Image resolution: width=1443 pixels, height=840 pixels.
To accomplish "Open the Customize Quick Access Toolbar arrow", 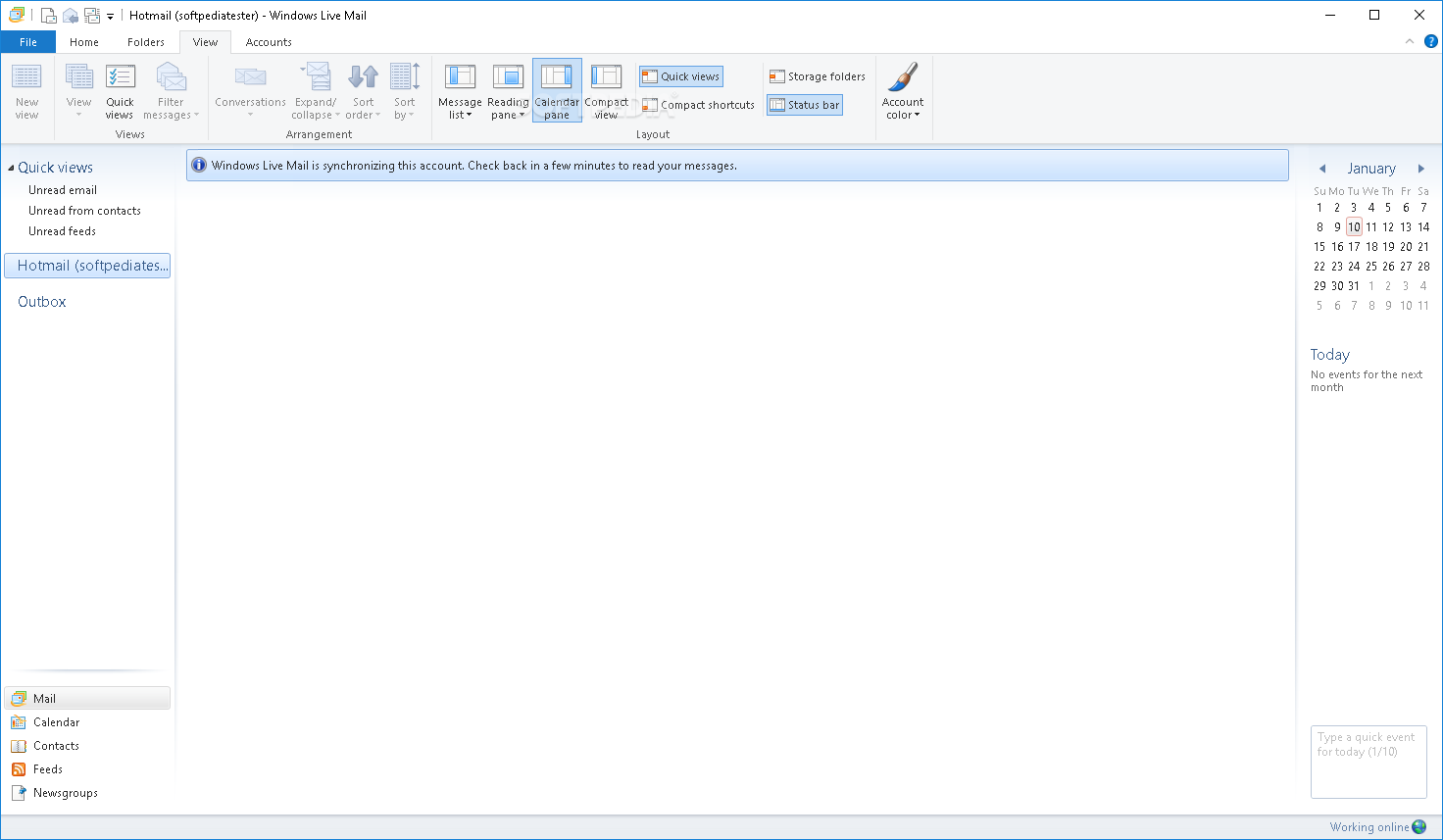I will pyautogui.click(x=110, y=16).
